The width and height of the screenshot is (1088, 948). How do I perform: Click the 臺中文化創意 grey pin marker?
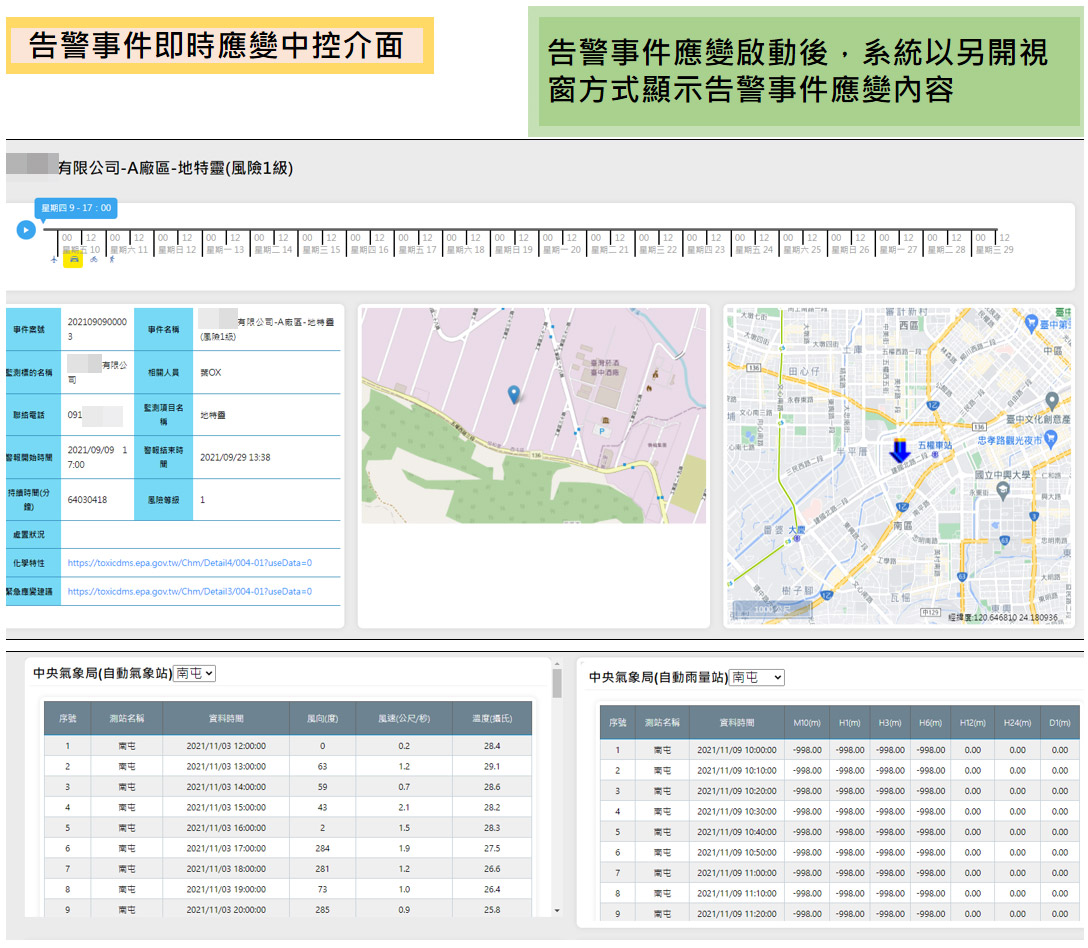point(1052,401)
